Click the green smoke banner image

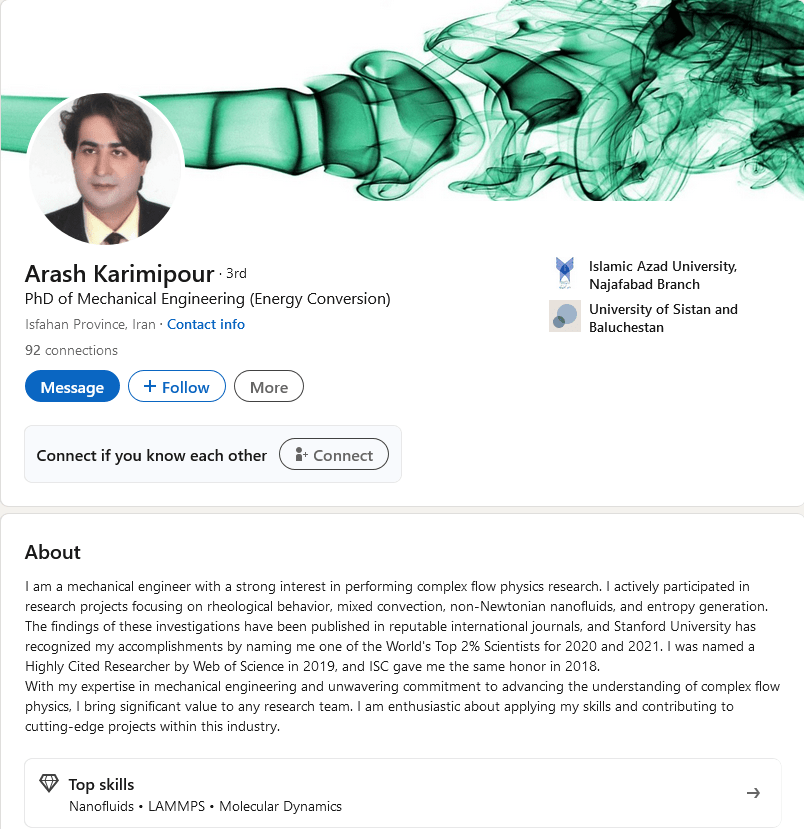500,100
